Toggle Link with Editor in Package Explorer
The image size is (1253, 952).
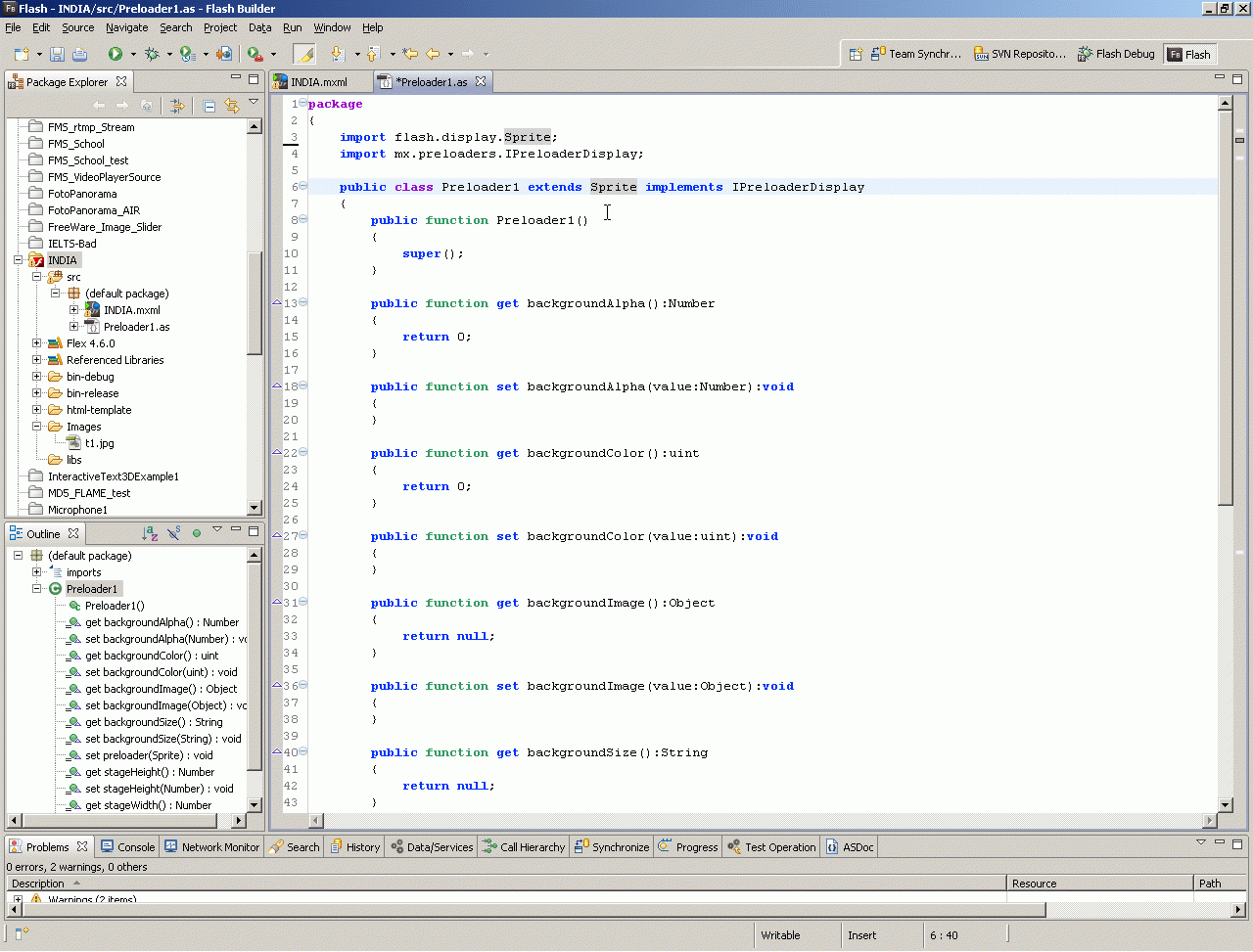pyautogui.click(x=232, y=106)
